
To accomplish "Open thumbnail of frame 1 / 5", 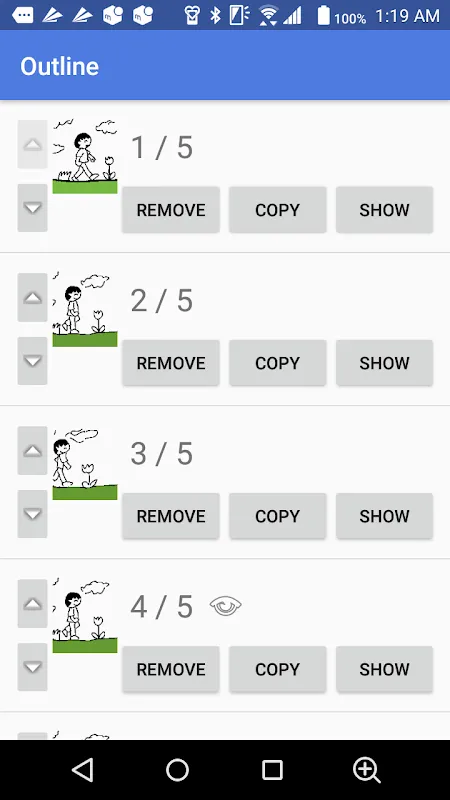I will tap(85, 156).
